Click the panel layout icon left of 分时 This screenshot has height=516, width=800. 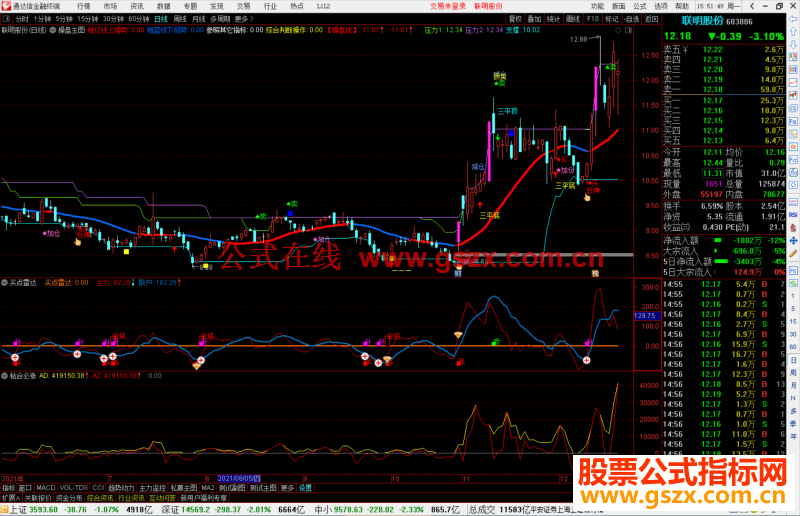[x=6, y=19]
